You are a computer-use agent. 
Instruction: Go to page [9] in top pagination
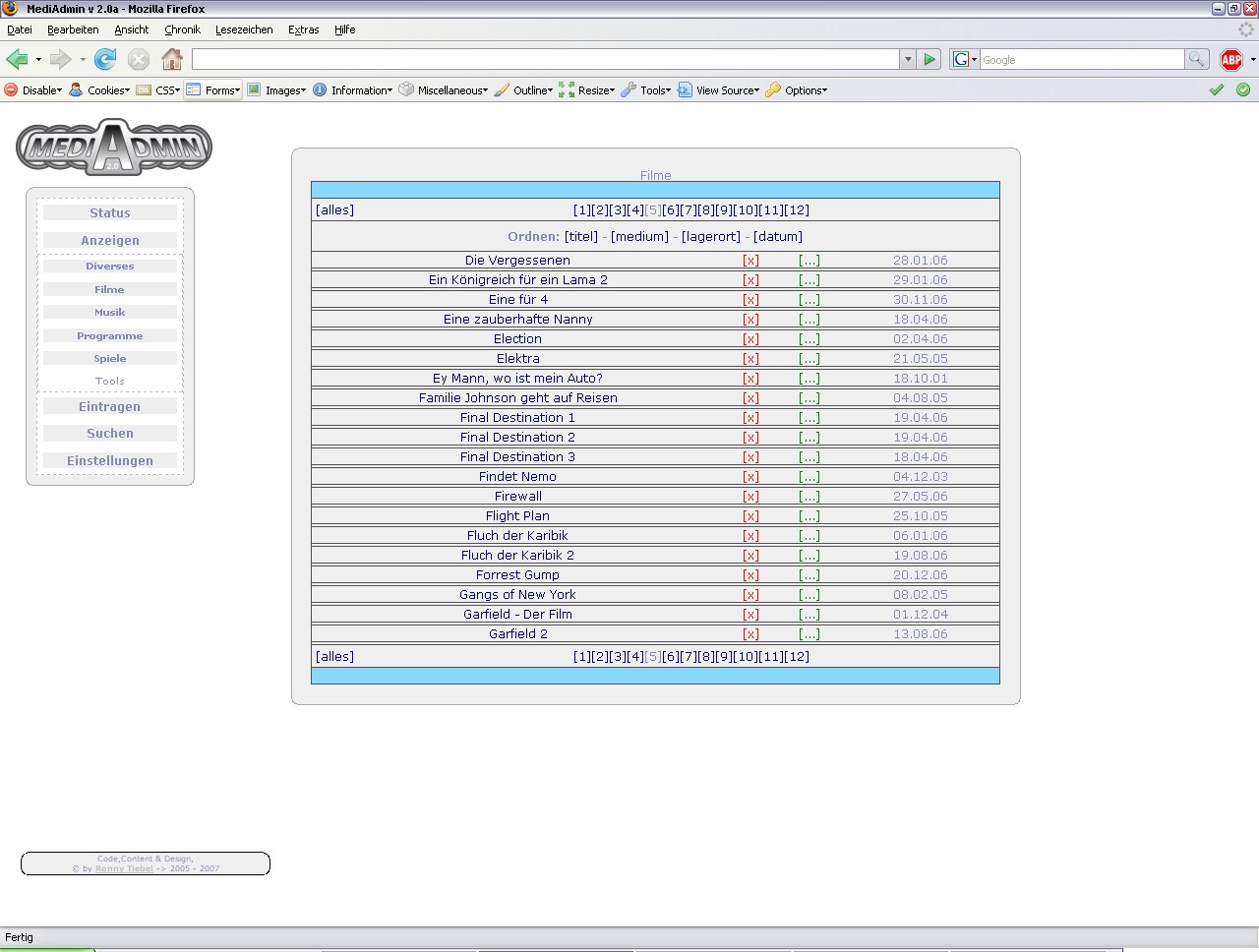724,210
